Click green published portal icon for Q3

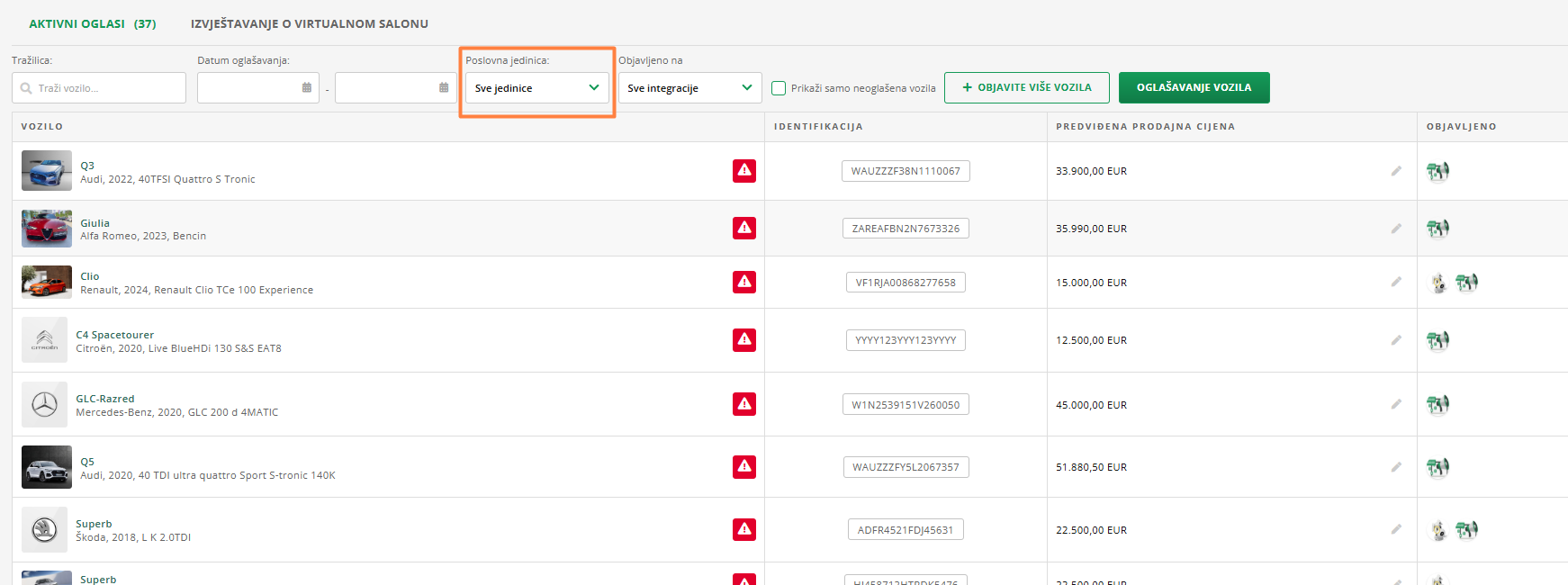click(1437, 171)
